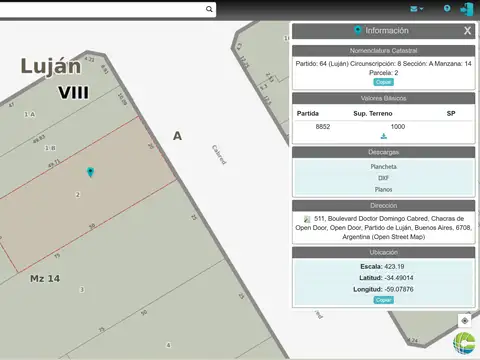Viewport: 480px width, 360px height.
Task: Select parcel 4 label on map
Action: click(169, 345)
